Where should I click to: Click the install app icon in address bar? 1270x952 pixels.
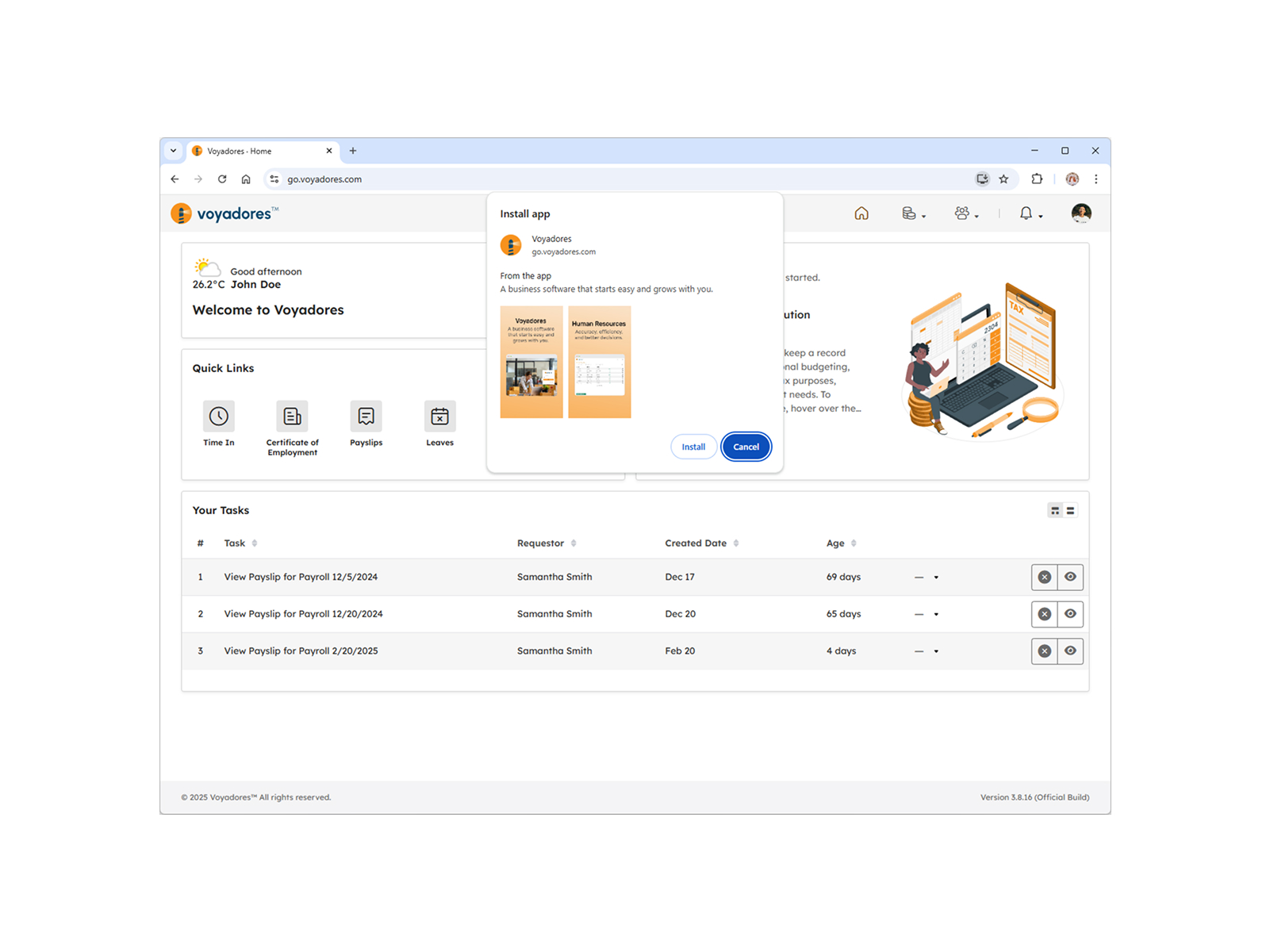click(982, 179)
